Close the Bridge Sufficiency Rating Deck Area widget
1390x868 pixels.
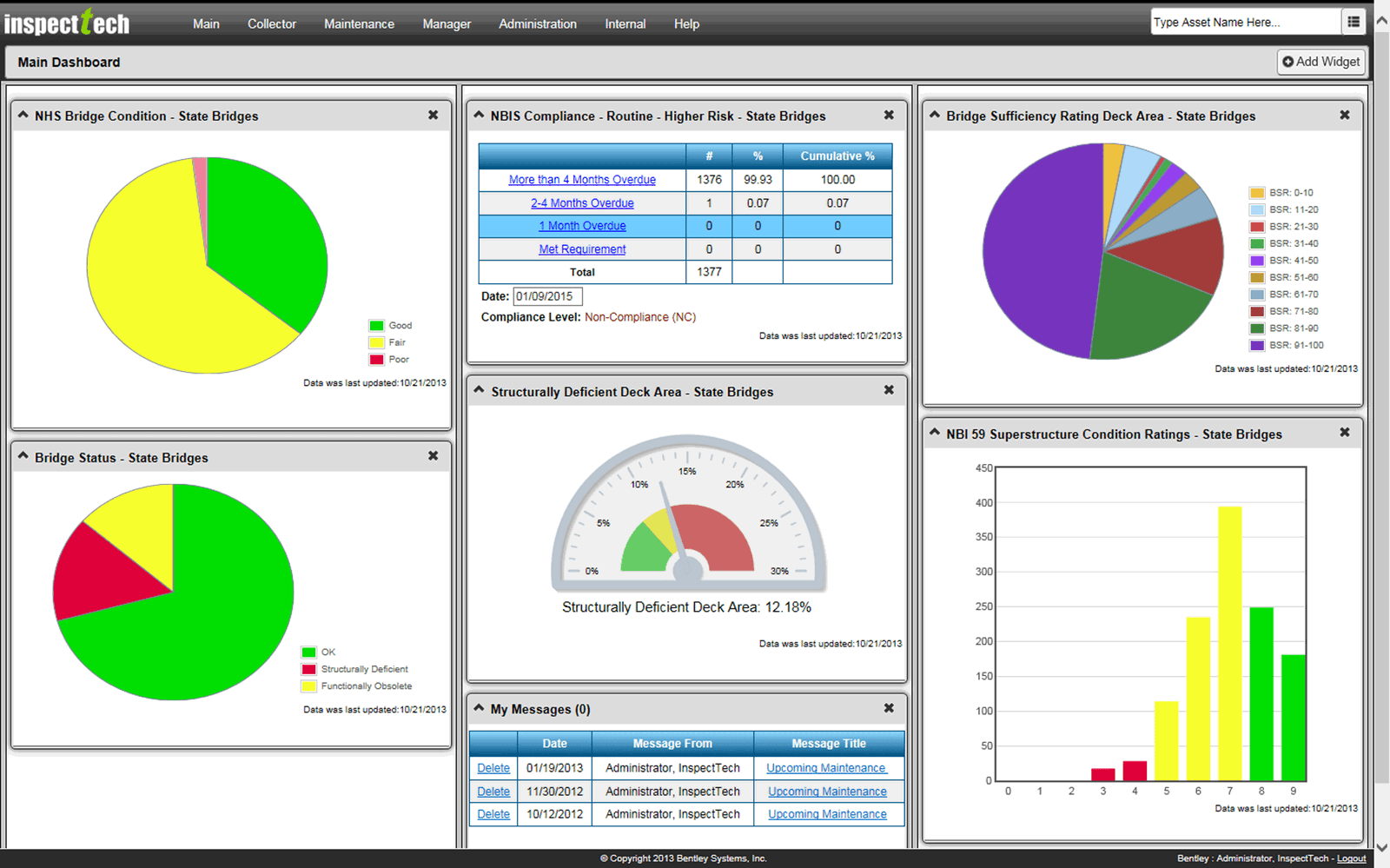(x=1344, y=114)
